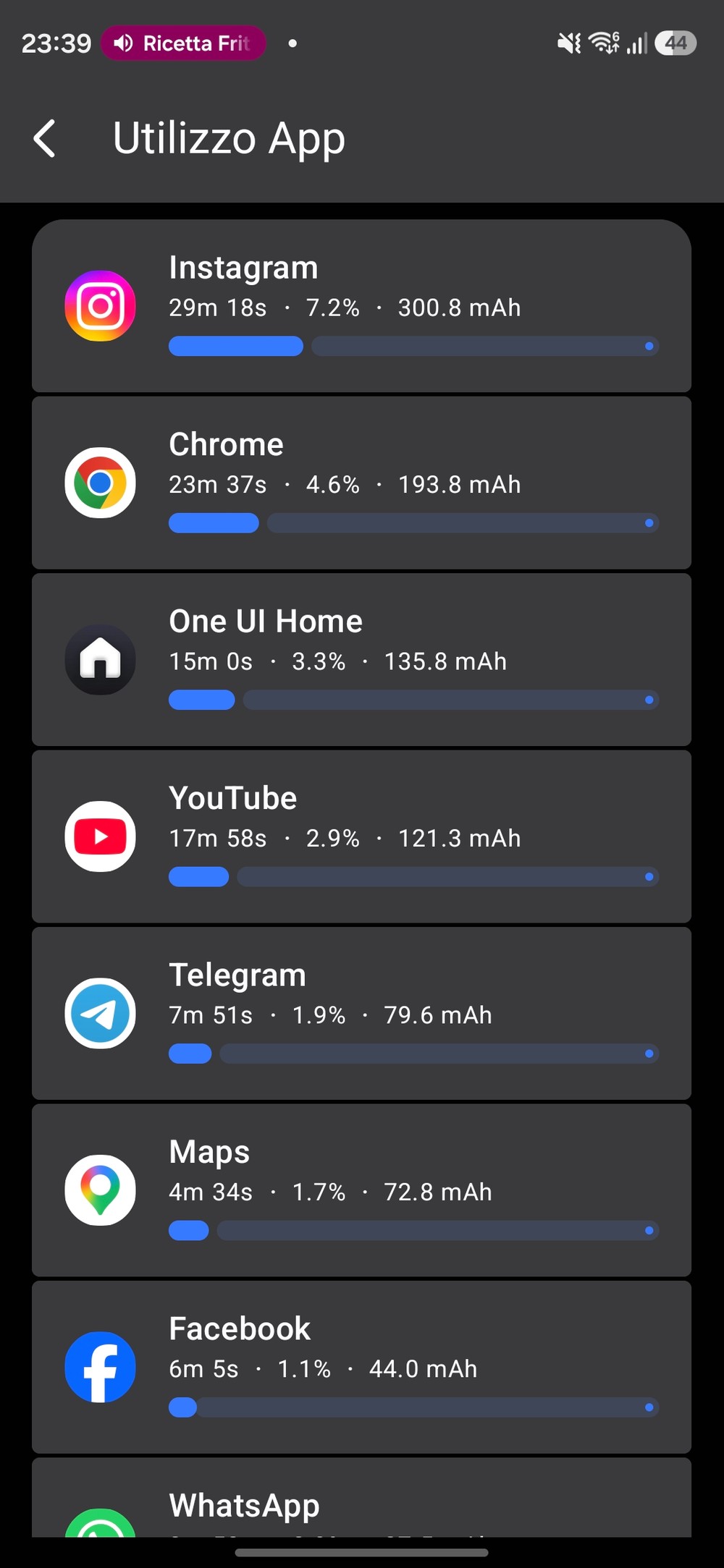Tap the Maps app icon

(100, 1190)
